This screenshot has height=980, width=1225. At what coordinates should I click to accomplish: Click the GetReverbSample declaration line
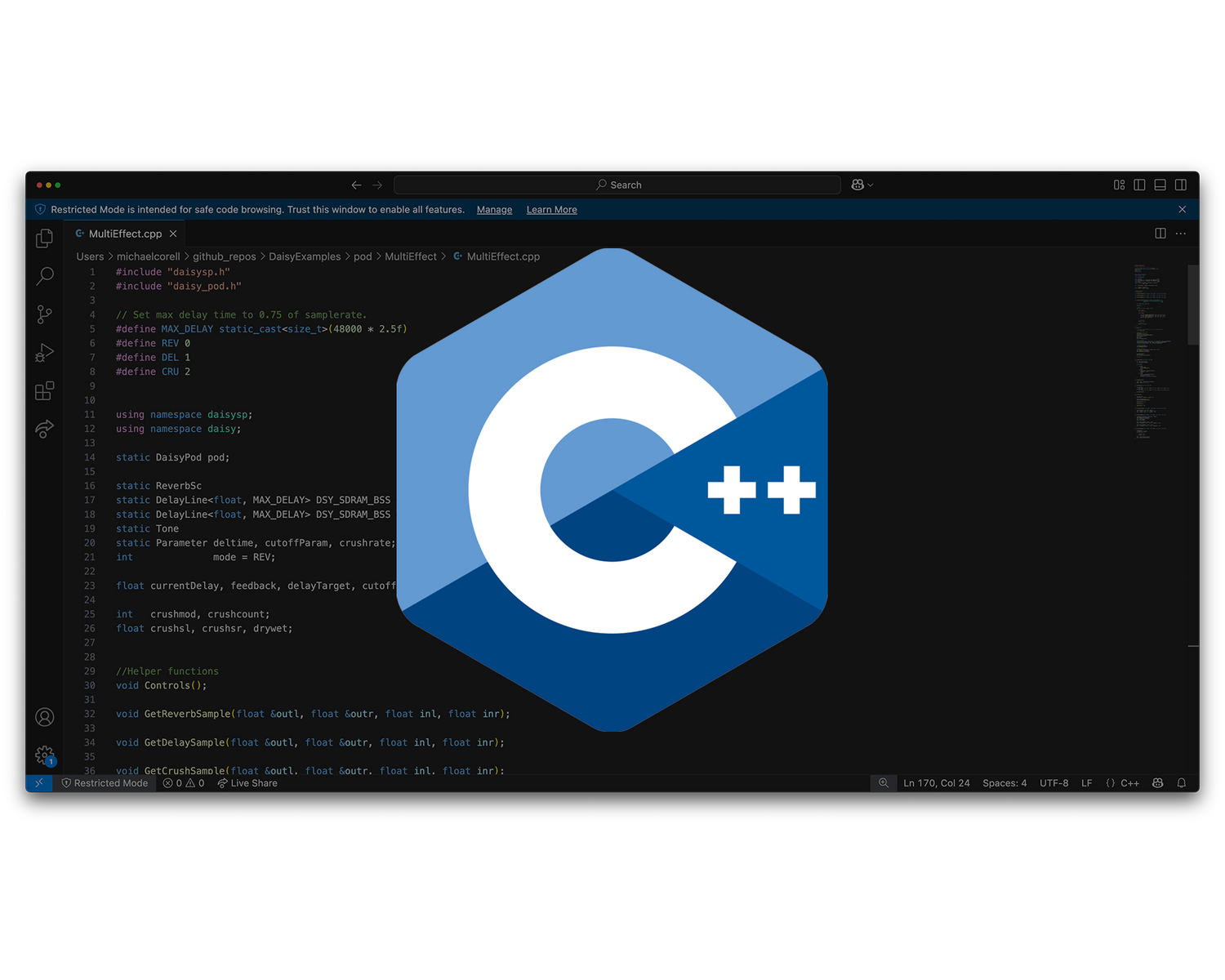pos(313,714)
